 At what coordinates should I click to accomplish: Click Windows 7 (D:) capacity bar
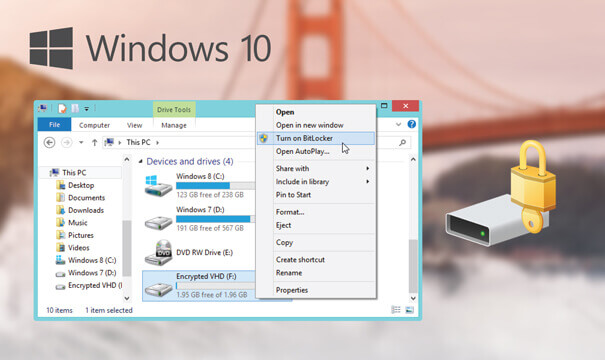pyautogui.click(x=215, y=219)
